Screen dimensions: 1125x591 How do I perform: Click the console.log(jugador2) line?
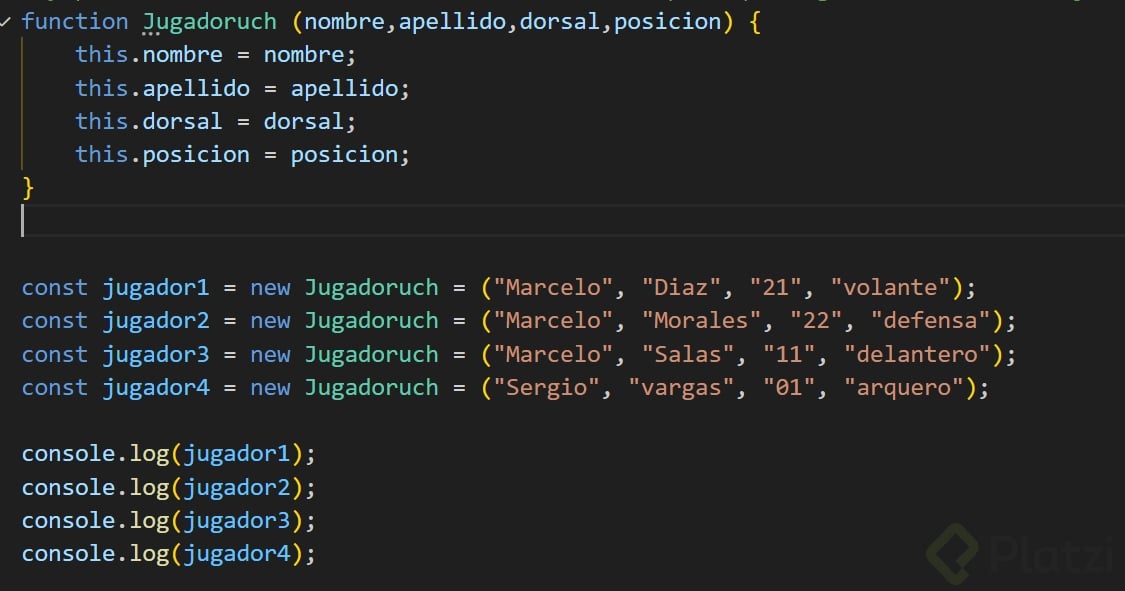tap(169, 488)
